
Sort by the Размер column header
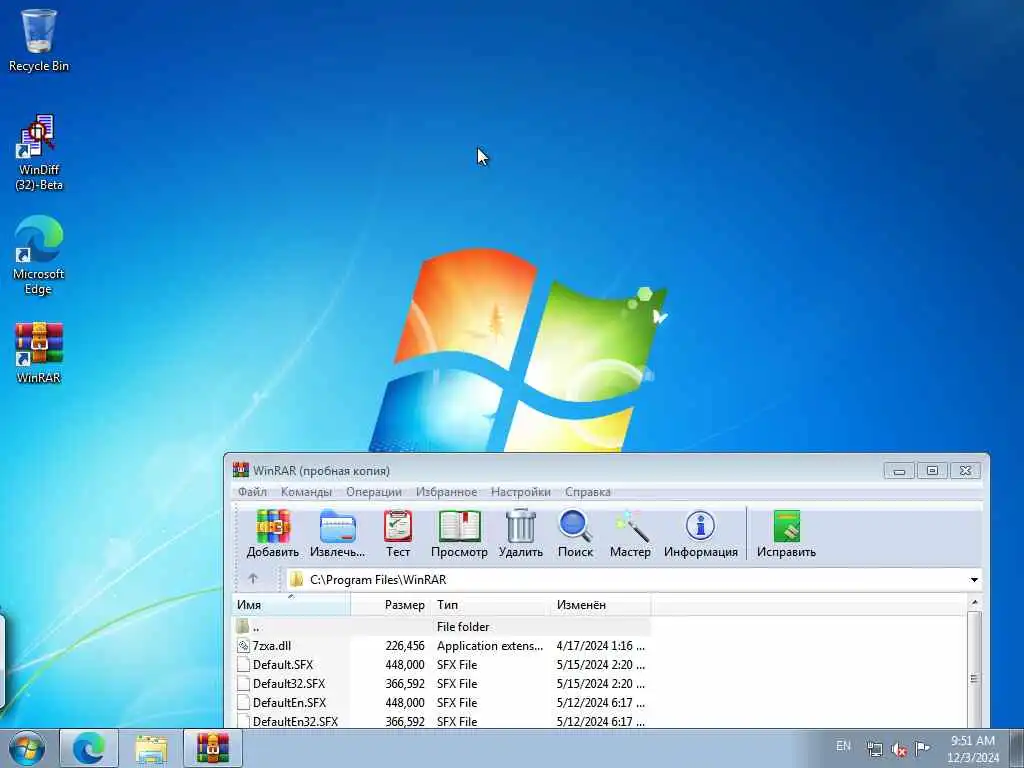pos(390,605)
